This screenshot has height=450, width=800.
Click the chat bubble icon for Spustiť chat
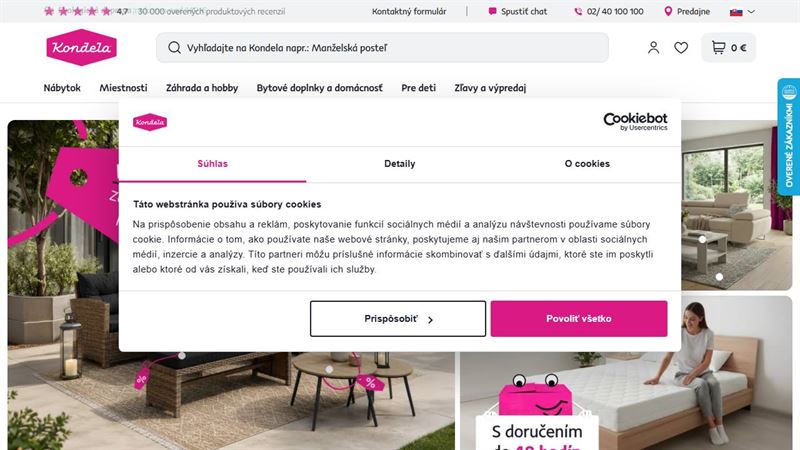(x=492, y=11)
